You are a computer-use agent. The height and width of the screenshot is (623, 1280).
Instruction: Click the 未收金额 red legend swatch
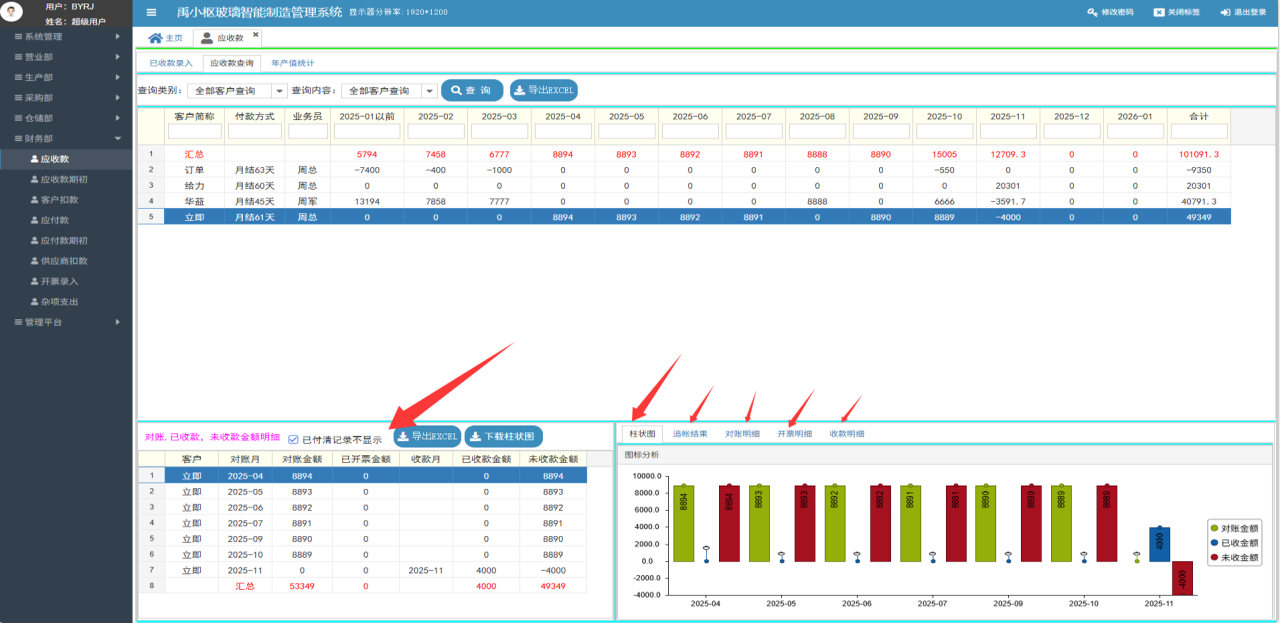point(1214,557)
